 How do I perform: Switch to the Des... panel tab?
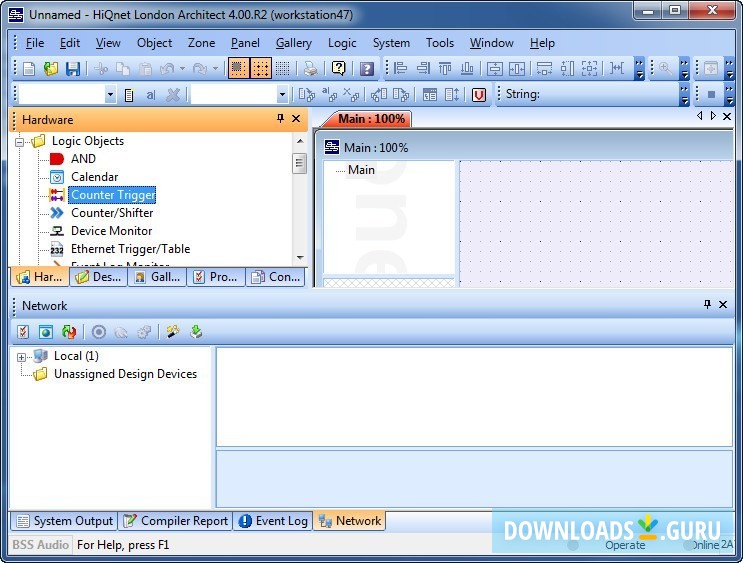pos(99,277)
